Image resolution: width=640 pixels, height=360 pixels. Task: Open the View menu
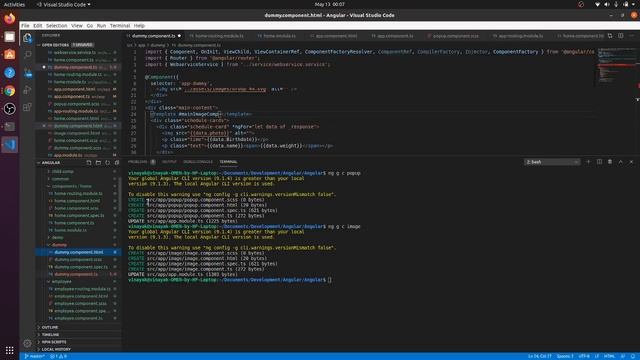click(x=77, y=25)
